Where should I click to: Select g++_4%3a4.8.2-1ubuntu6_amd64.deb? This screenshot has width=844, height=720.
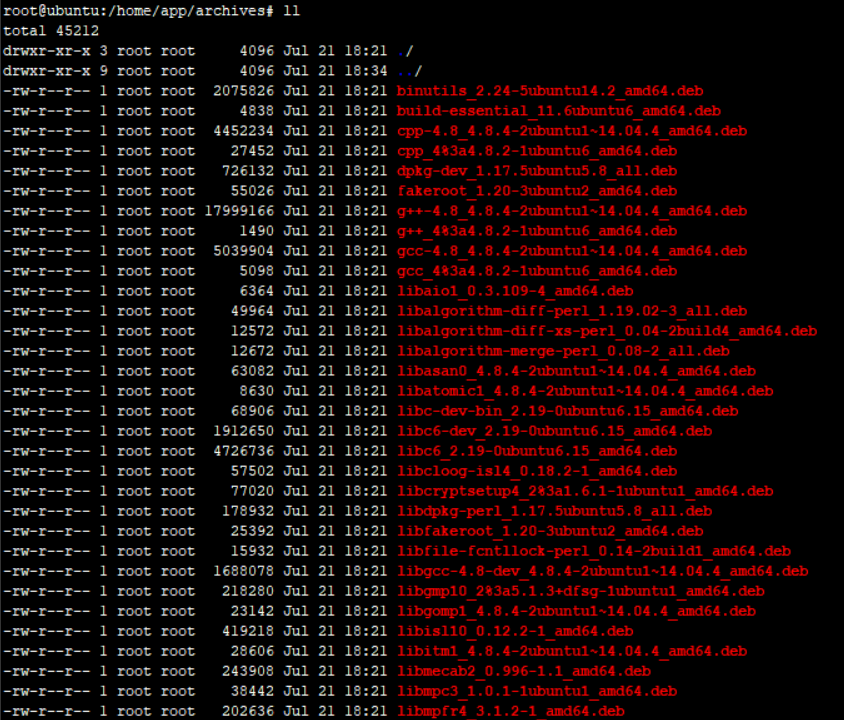537,231
